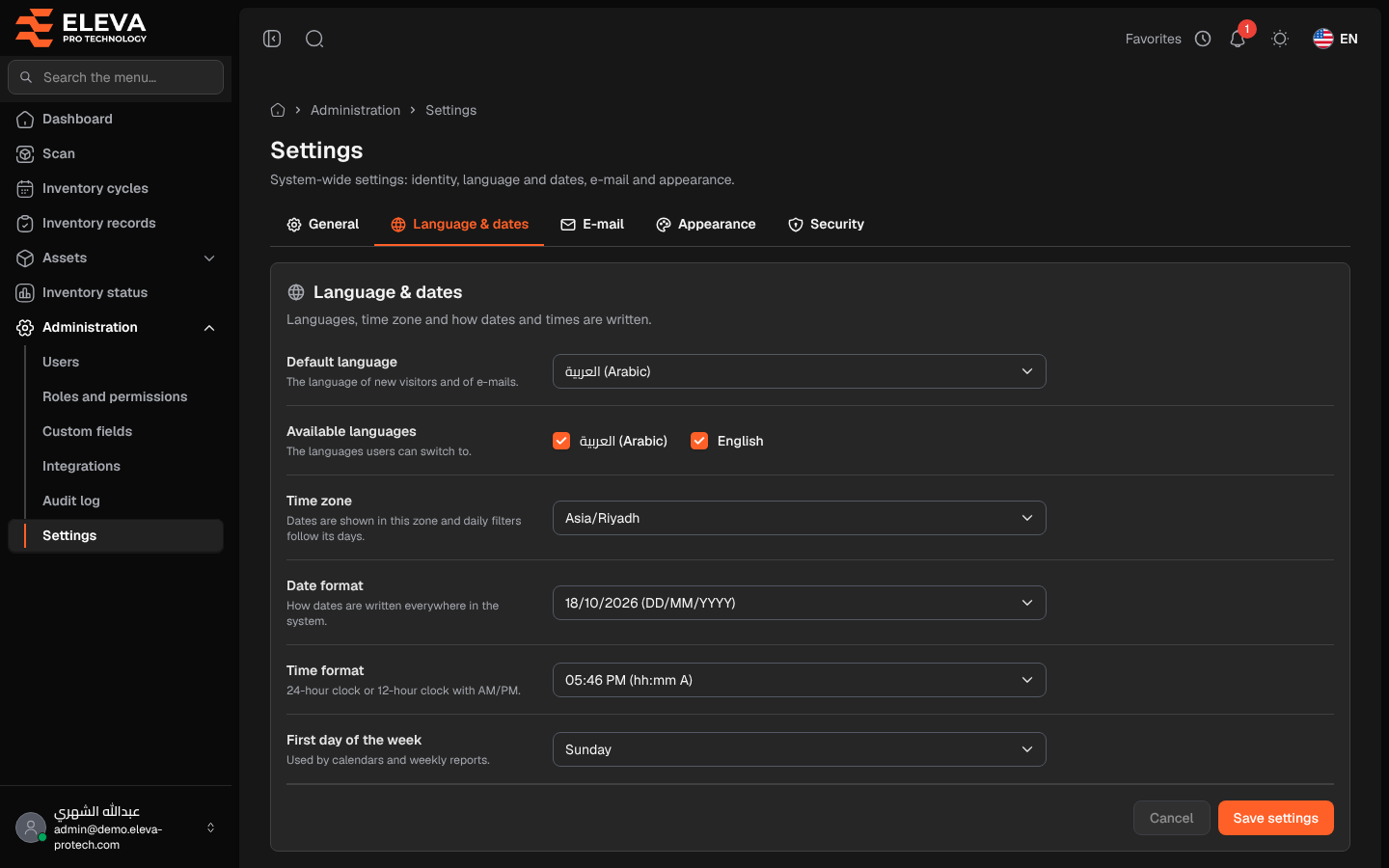Switch to the Appearance tab
1389x868 pixels.
(x=705, y=224)
